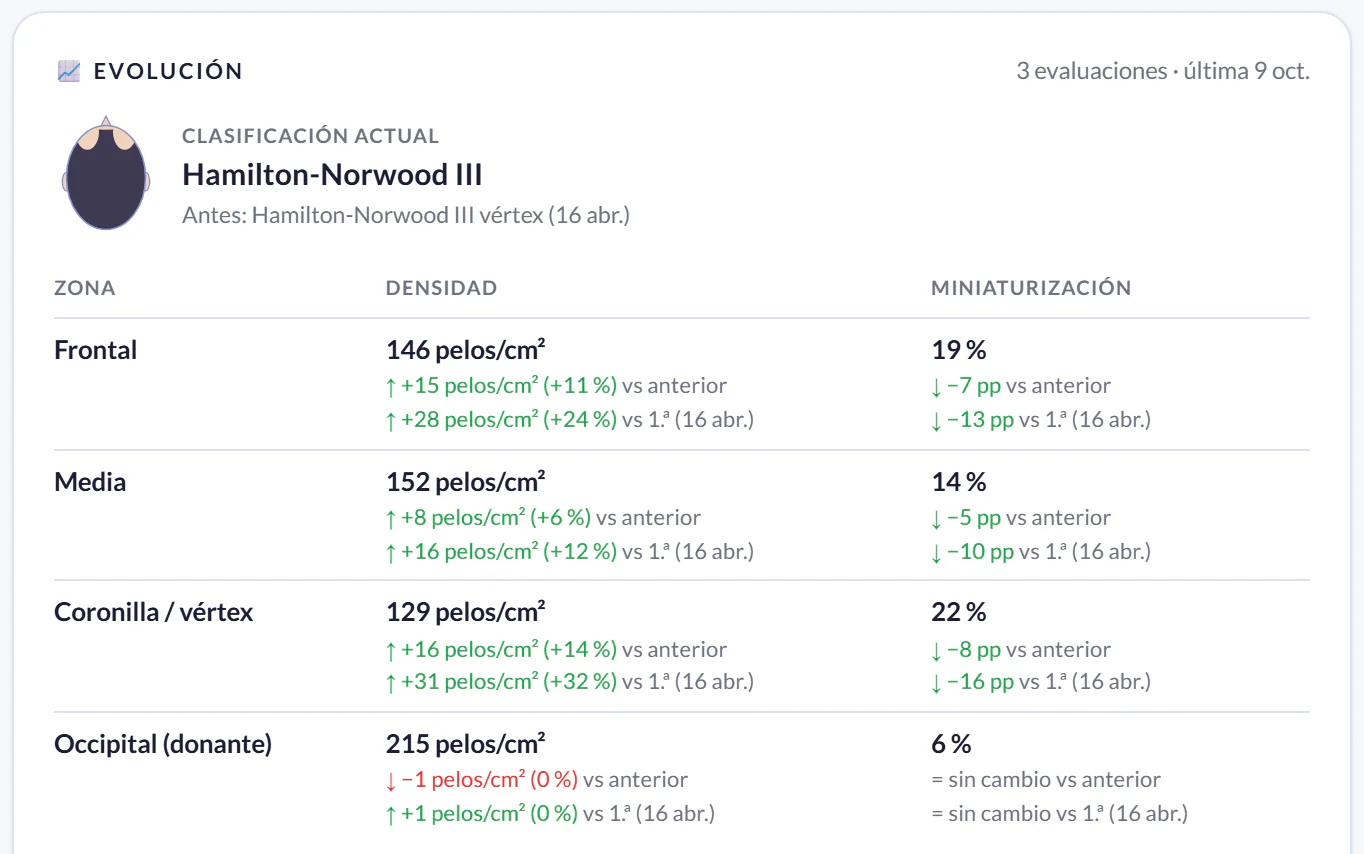Click the '+1 pelos/cm² (0 %)' change

(482, 814)
